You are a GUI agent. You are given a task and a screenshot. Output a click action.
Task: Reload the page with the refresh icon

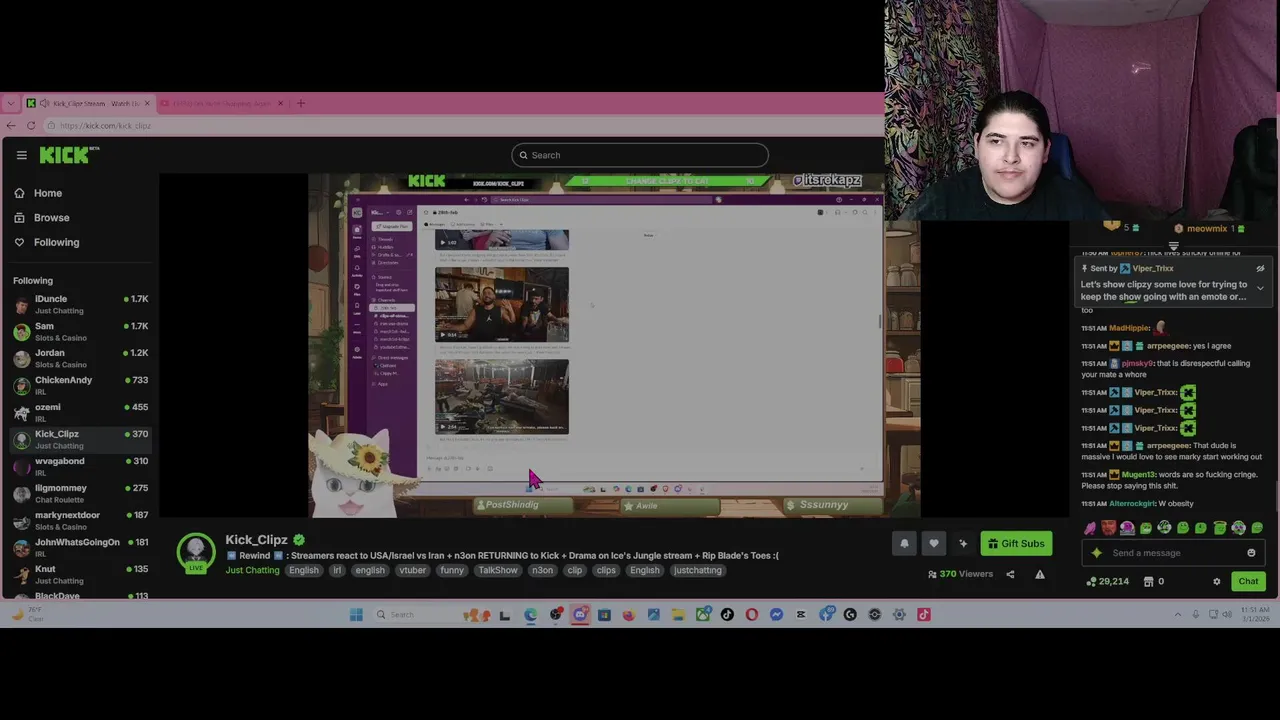[31, 125]
